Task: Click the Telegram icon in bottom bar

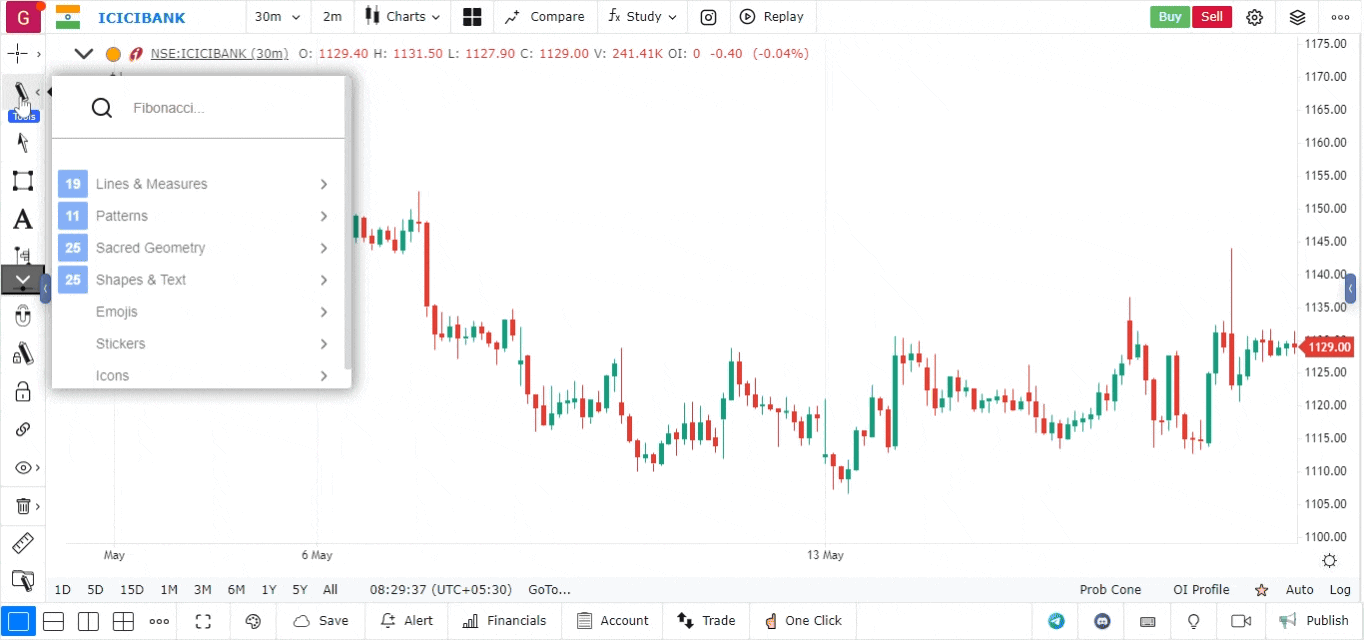Action: [x=1056, y=621]
